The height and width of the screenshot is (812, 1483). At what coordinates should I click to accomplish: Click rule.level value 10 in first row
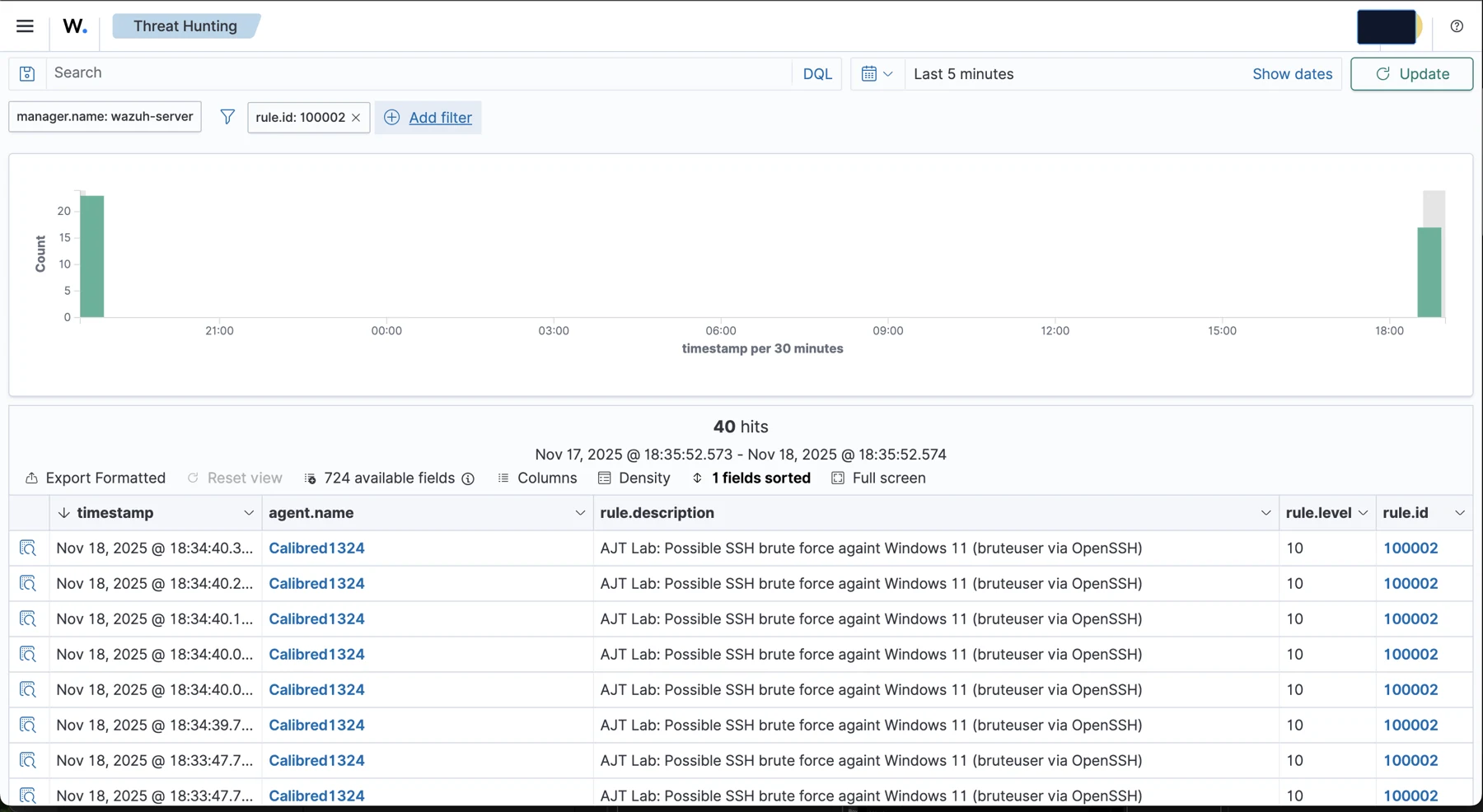point(1295,548)
